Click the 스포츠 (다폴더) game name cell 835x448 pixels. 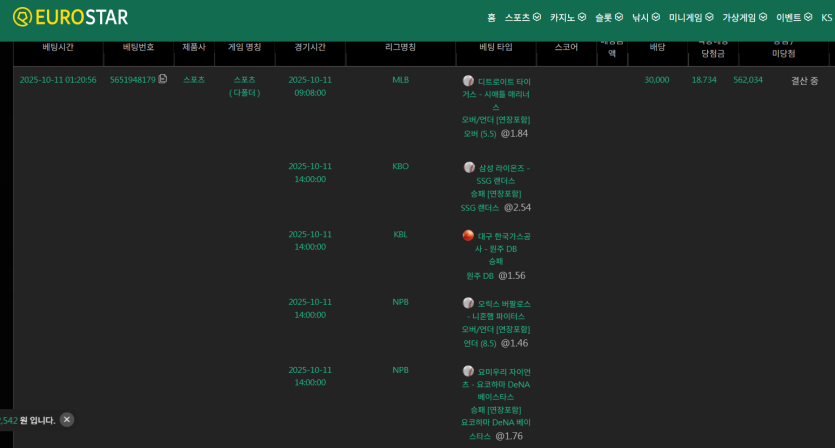click(x=244, y=86)
